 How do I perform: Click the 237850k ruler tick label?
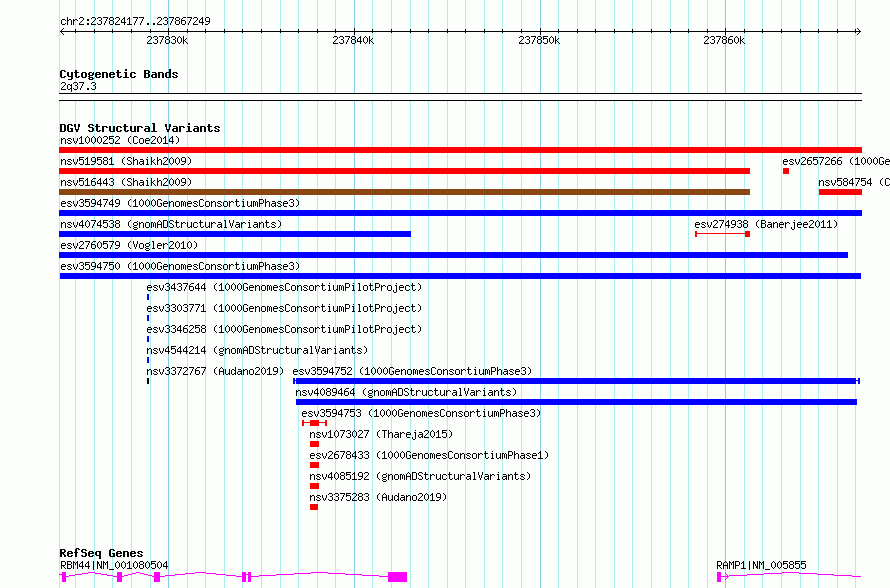[539, 40]
